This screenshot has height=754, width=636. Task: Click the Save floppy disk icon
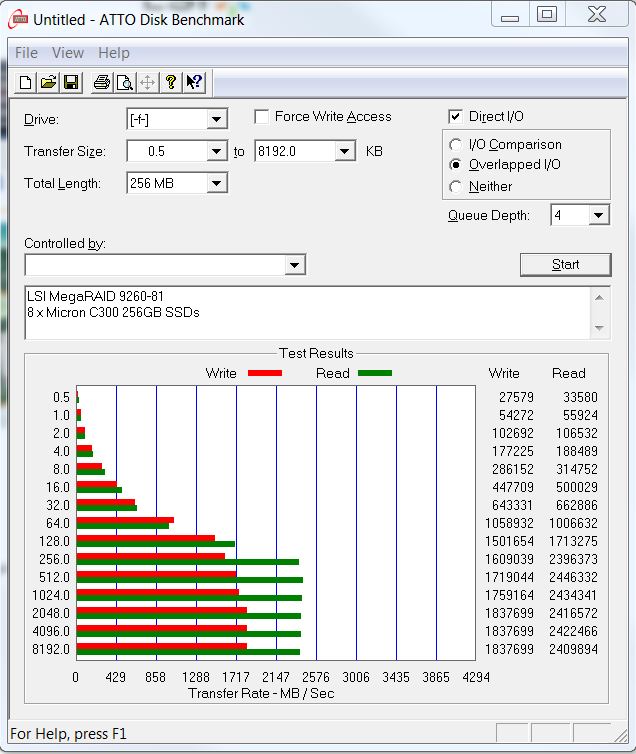(x=71, y=83)
